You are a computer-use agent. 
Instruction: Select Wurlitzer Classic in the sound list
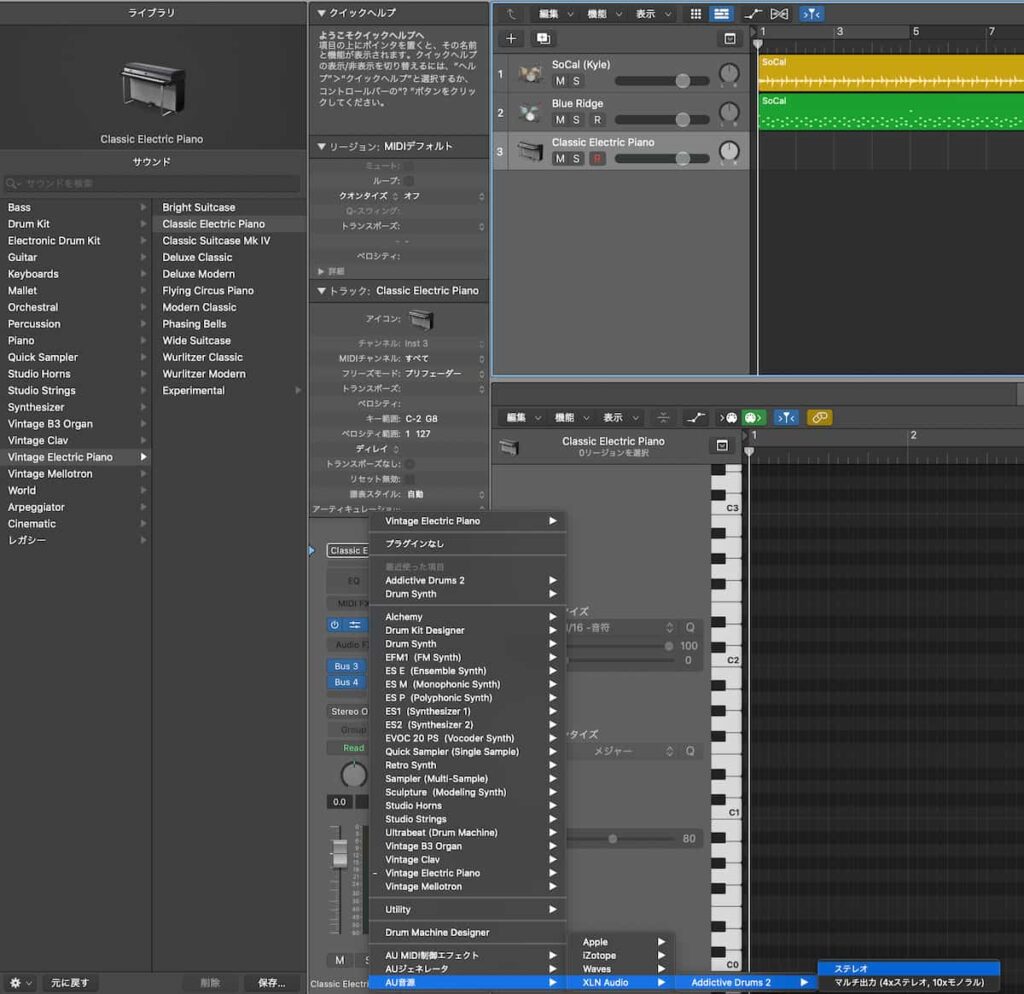coord(203,357)
